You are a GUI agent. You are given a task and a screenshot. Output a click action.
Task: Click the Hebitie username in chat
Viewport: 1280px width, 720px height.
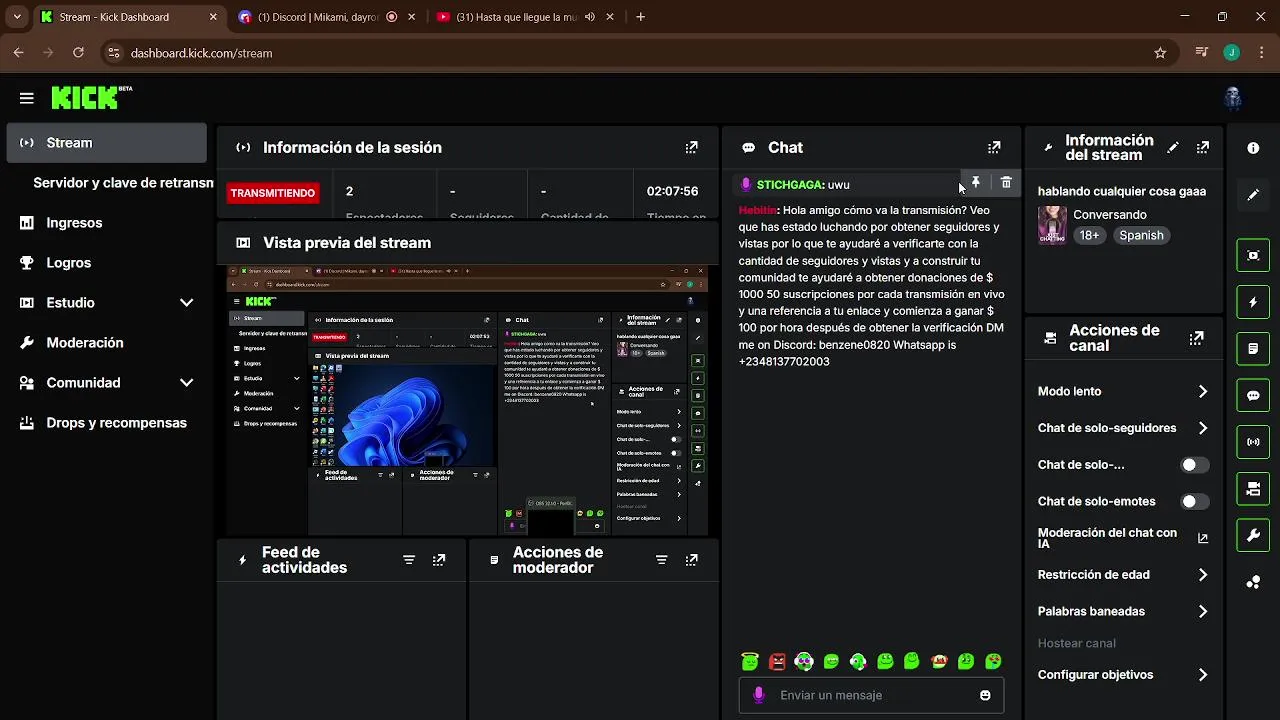pos(758,210)
